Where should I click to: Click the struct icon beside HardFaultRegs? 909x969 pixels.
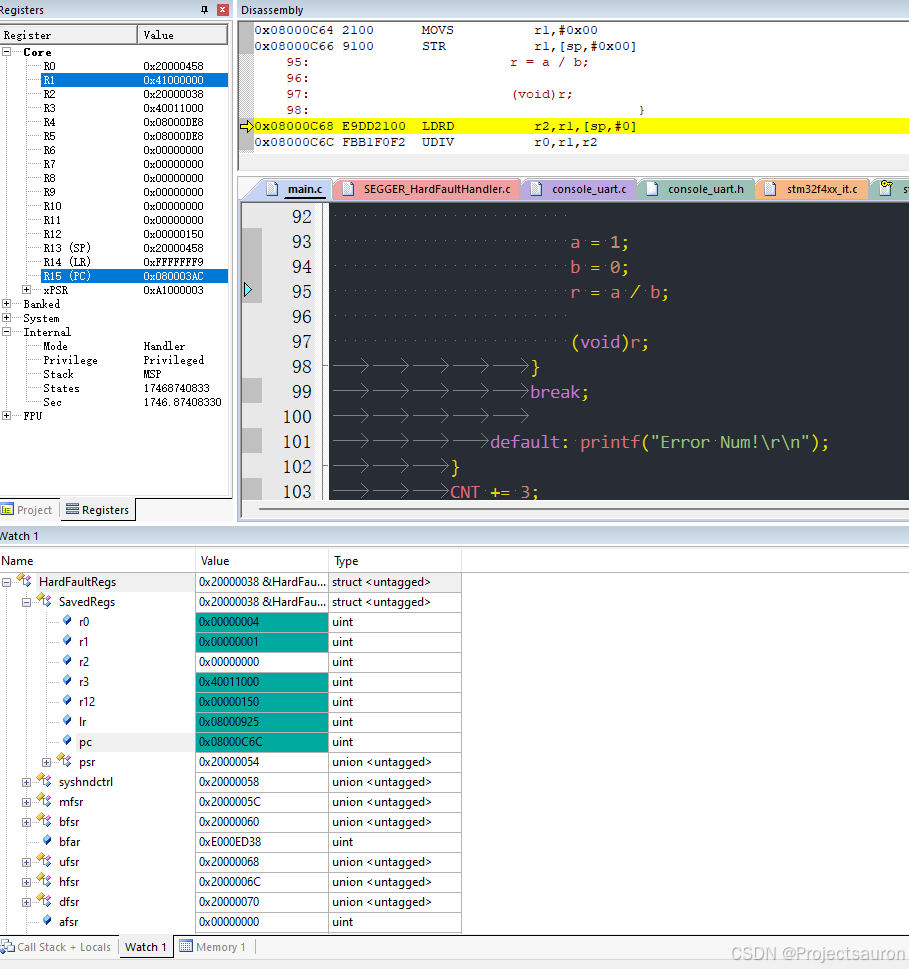[25, 582]
